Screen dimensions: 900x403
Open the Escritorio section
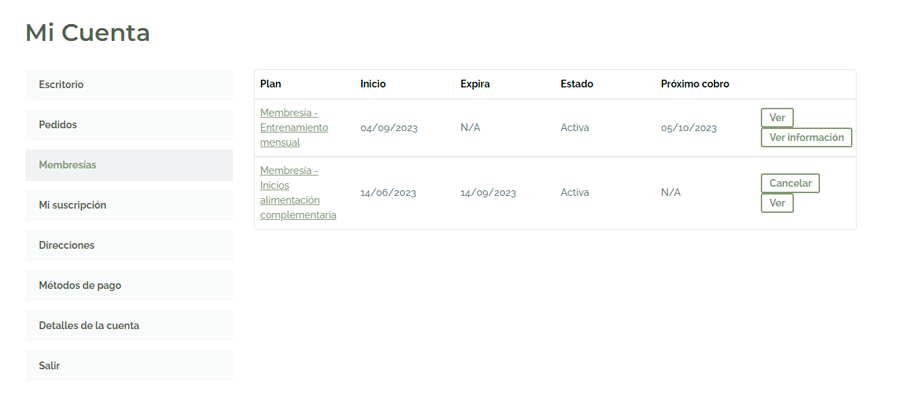pyautogui.click(x=129, y=84)
